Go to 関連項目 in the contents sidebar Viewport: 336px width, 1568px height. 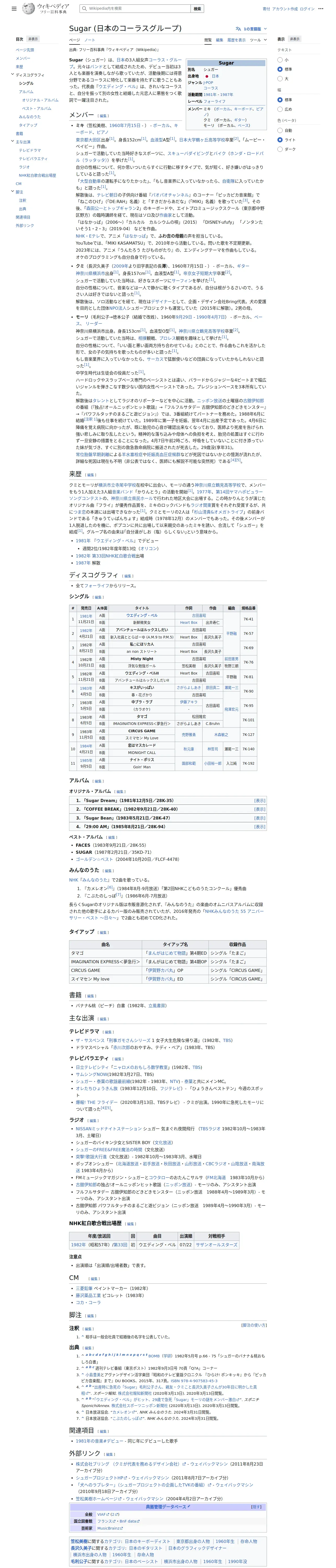pos(23,217)
